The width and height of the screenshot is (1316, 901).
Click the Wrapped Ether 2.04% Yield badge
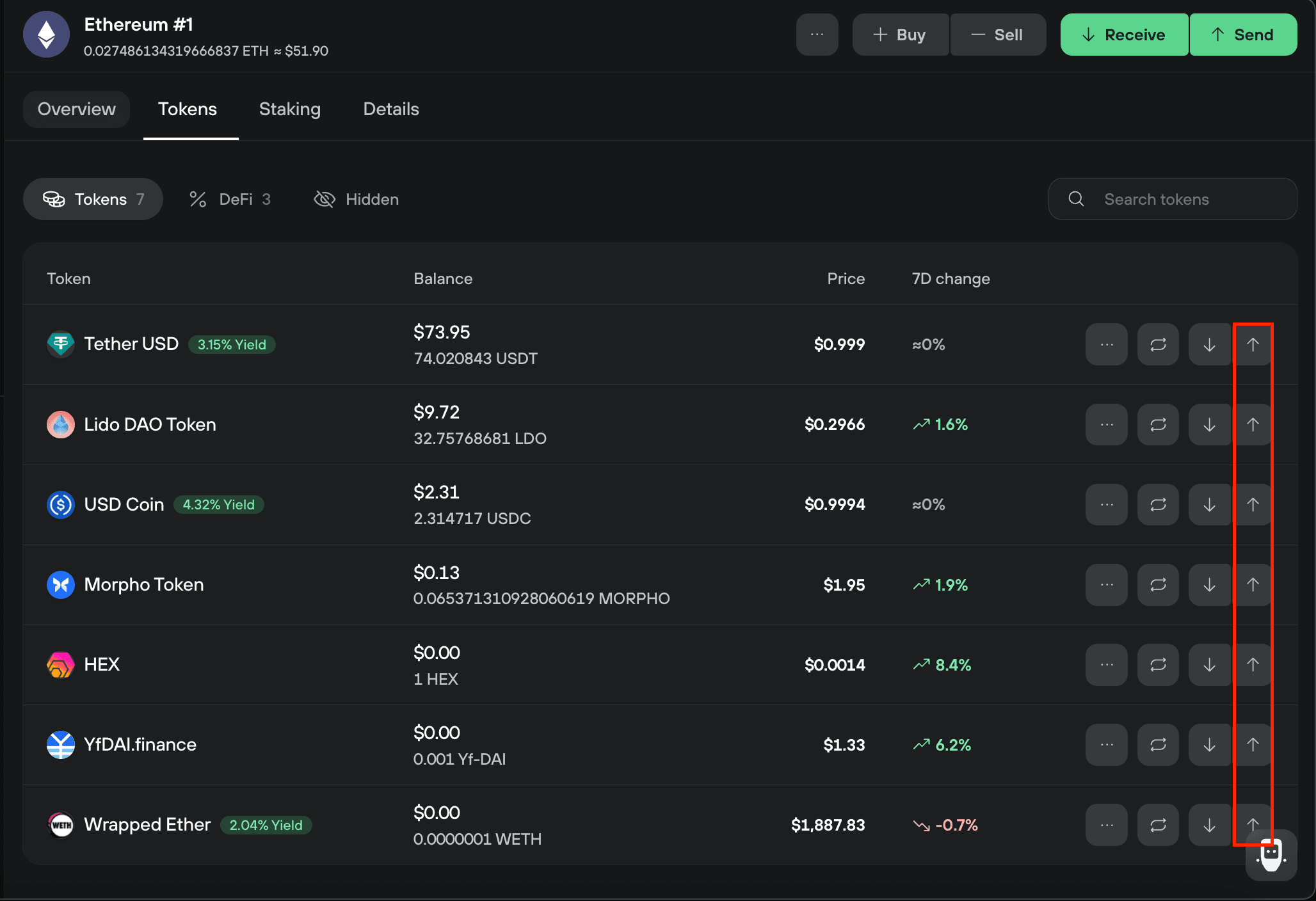click(266, 825)
